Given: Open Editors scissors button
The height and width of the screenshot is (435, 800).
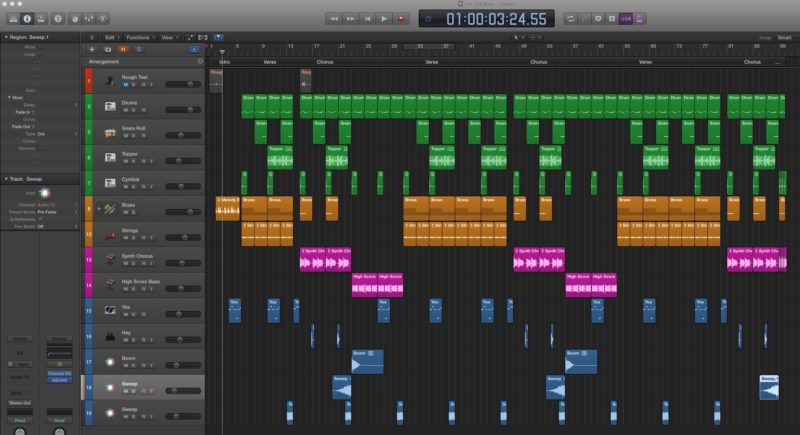Looking at the screenshot, I should click(103, 19).
